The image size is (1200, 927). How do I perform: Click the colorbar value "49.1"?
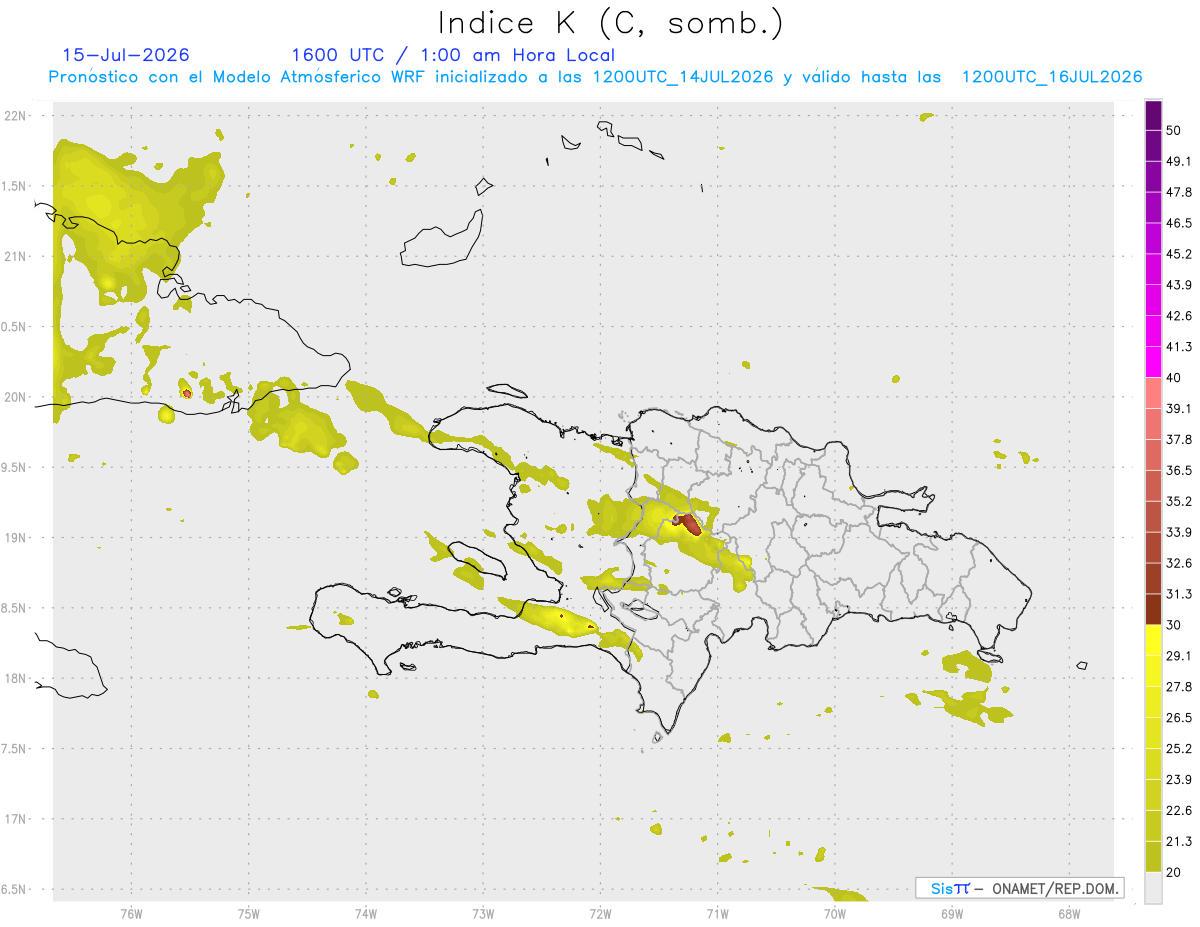tap(1179, 161)
